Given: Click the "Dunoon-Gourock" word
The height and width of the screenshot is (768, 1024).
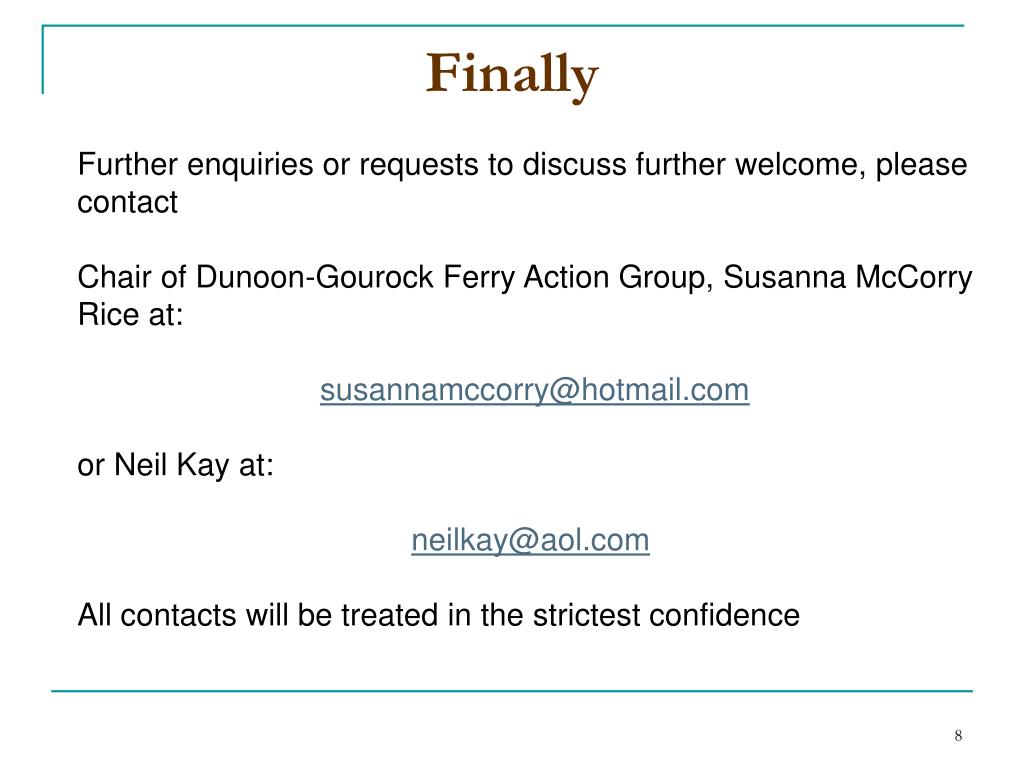Looking at the screenshot, I should point(314,277).
